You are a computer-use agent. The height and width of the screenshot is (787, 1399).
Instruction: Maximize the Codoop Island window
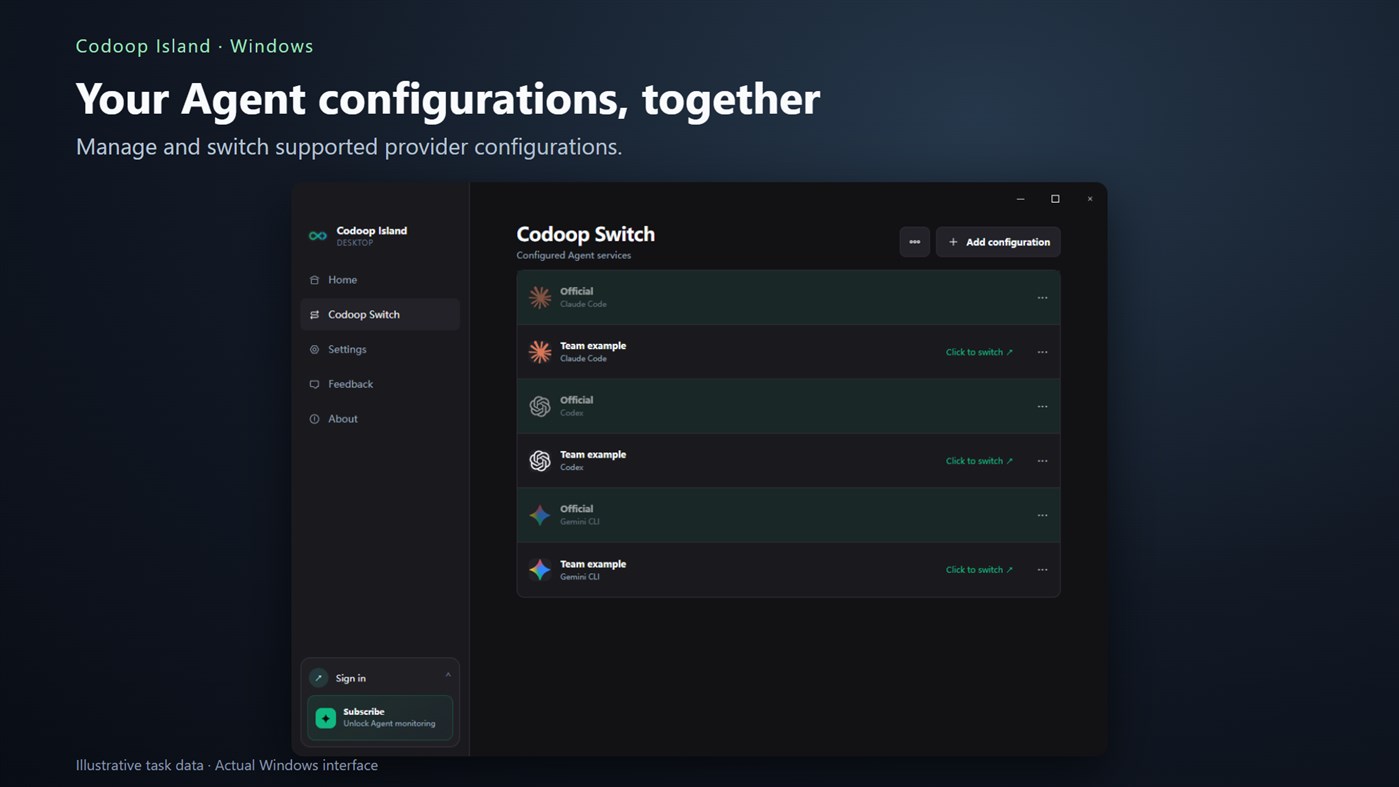1055,199
